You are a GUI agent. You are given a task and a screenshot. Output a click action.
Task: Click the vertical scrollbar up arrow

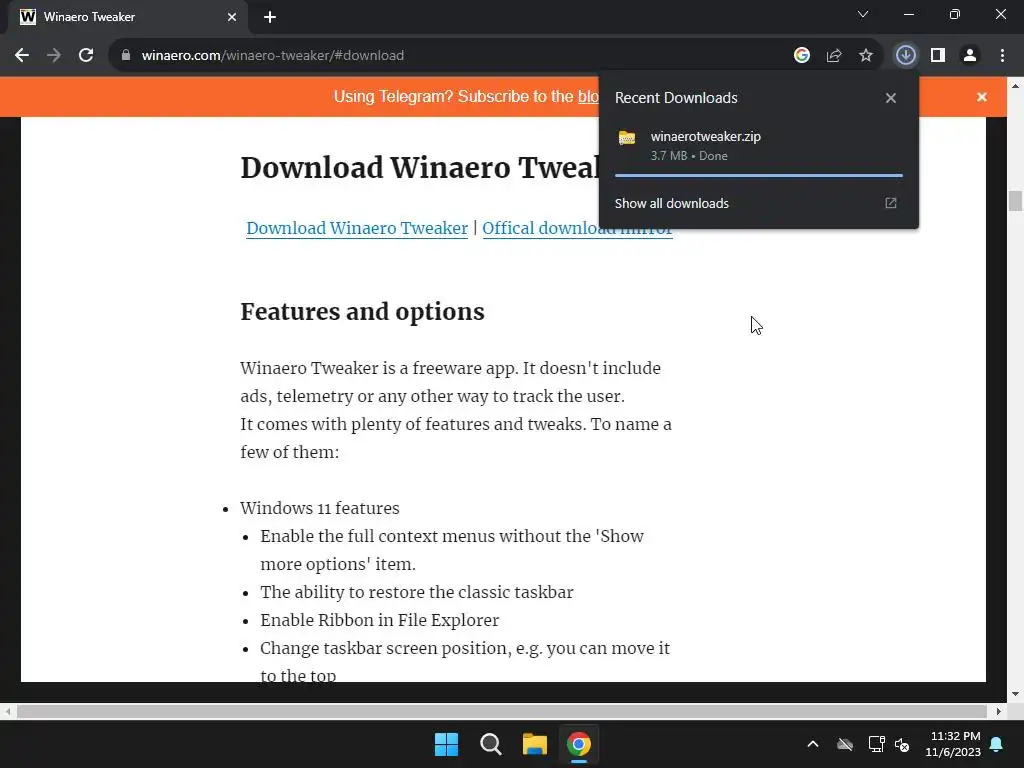click(1015, 85)
